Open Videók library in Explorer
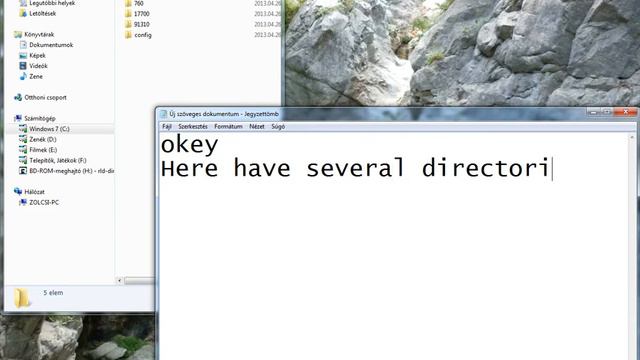The width and height of the screenshot is (640, 360). pyautogui.click(x=38, y=66)
